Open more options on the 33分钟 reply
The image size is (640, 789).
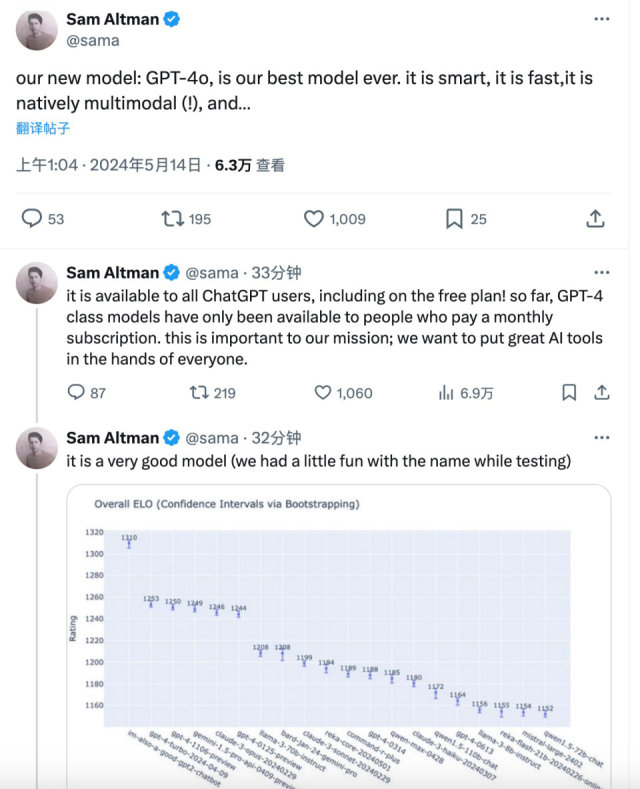coord(601,272)
